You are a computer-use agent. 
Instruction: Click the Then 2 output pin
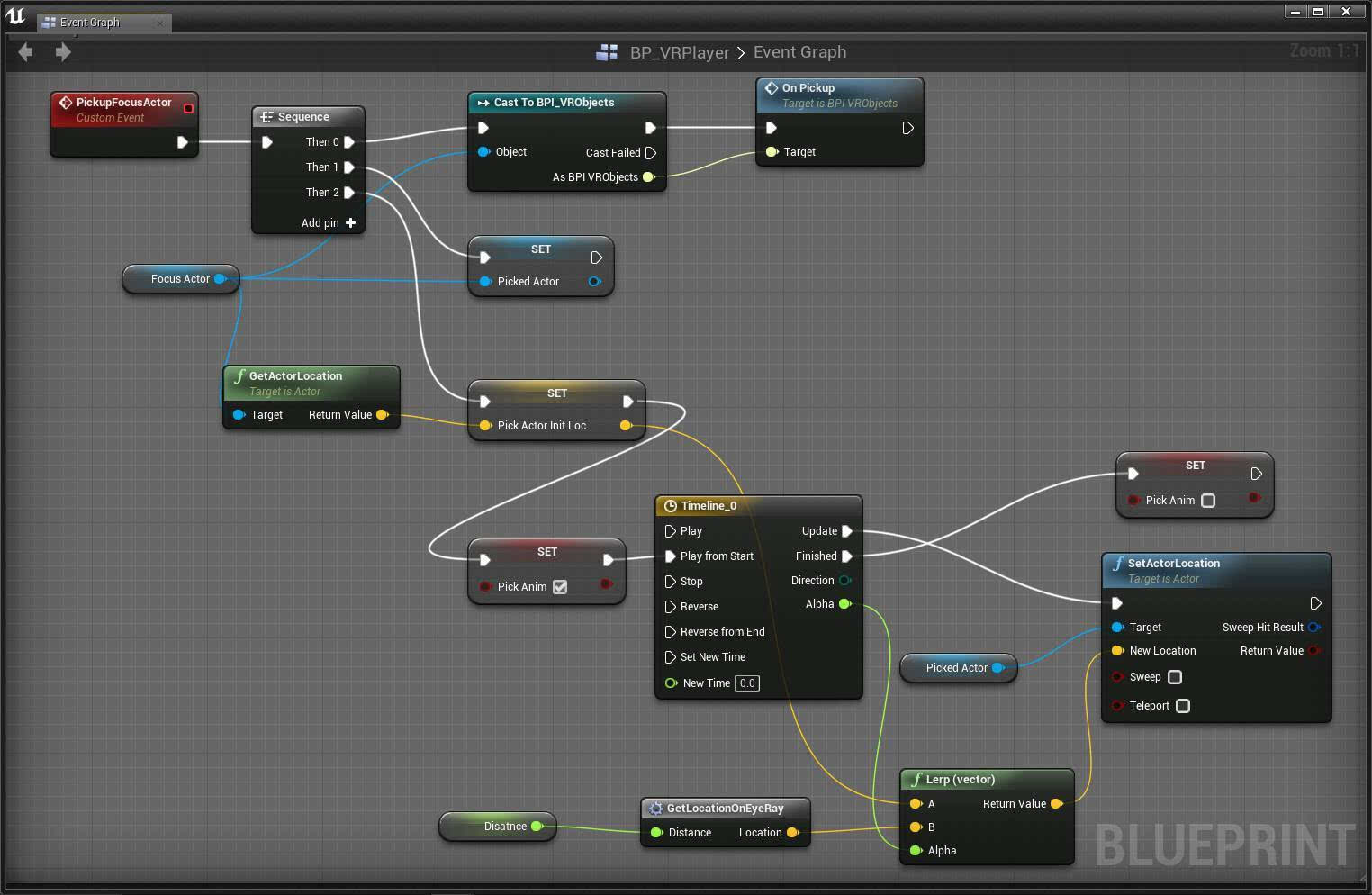(349, 193)
